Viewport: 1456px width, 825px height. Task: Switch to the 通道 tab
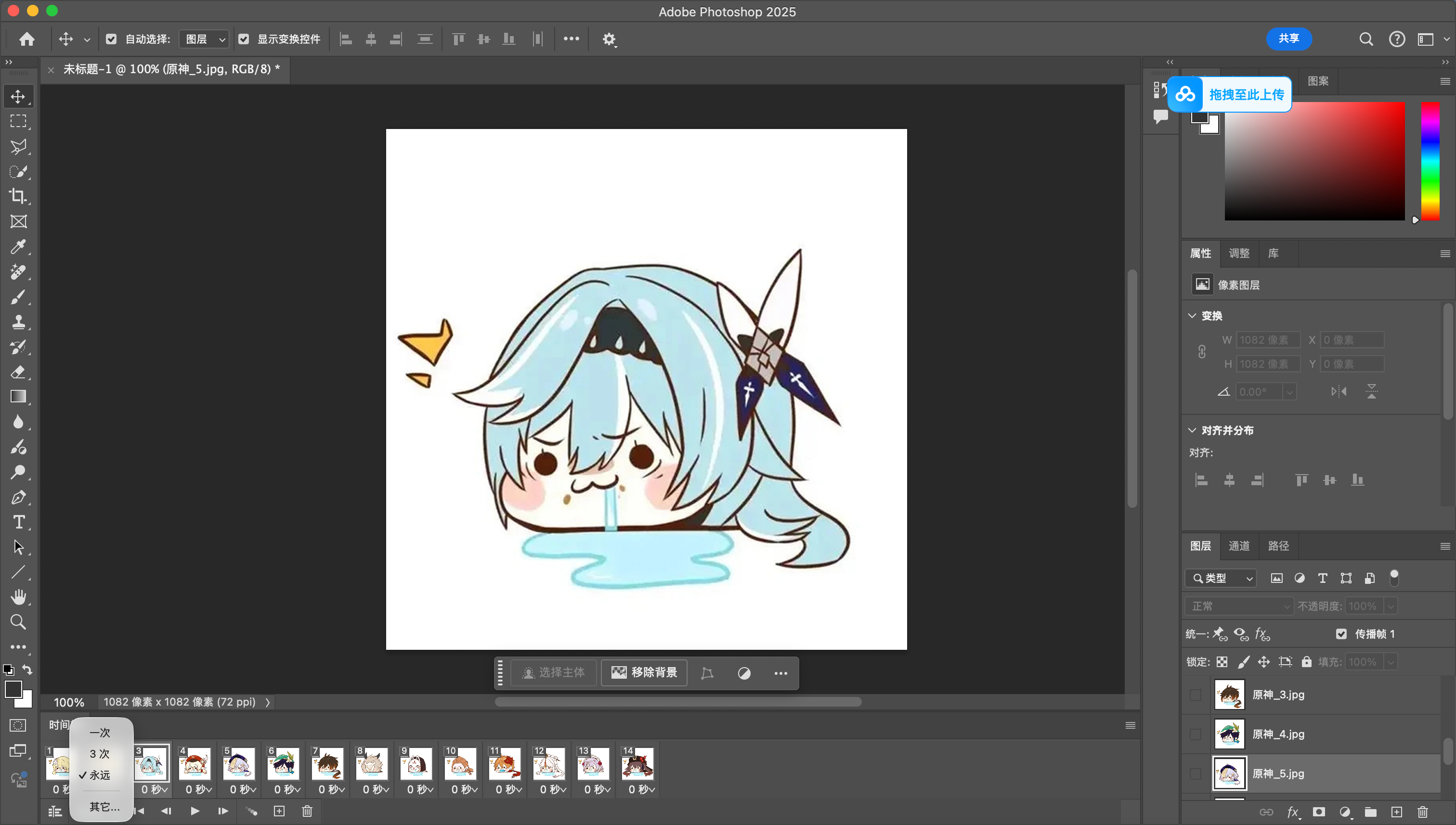click(1239, 546)
